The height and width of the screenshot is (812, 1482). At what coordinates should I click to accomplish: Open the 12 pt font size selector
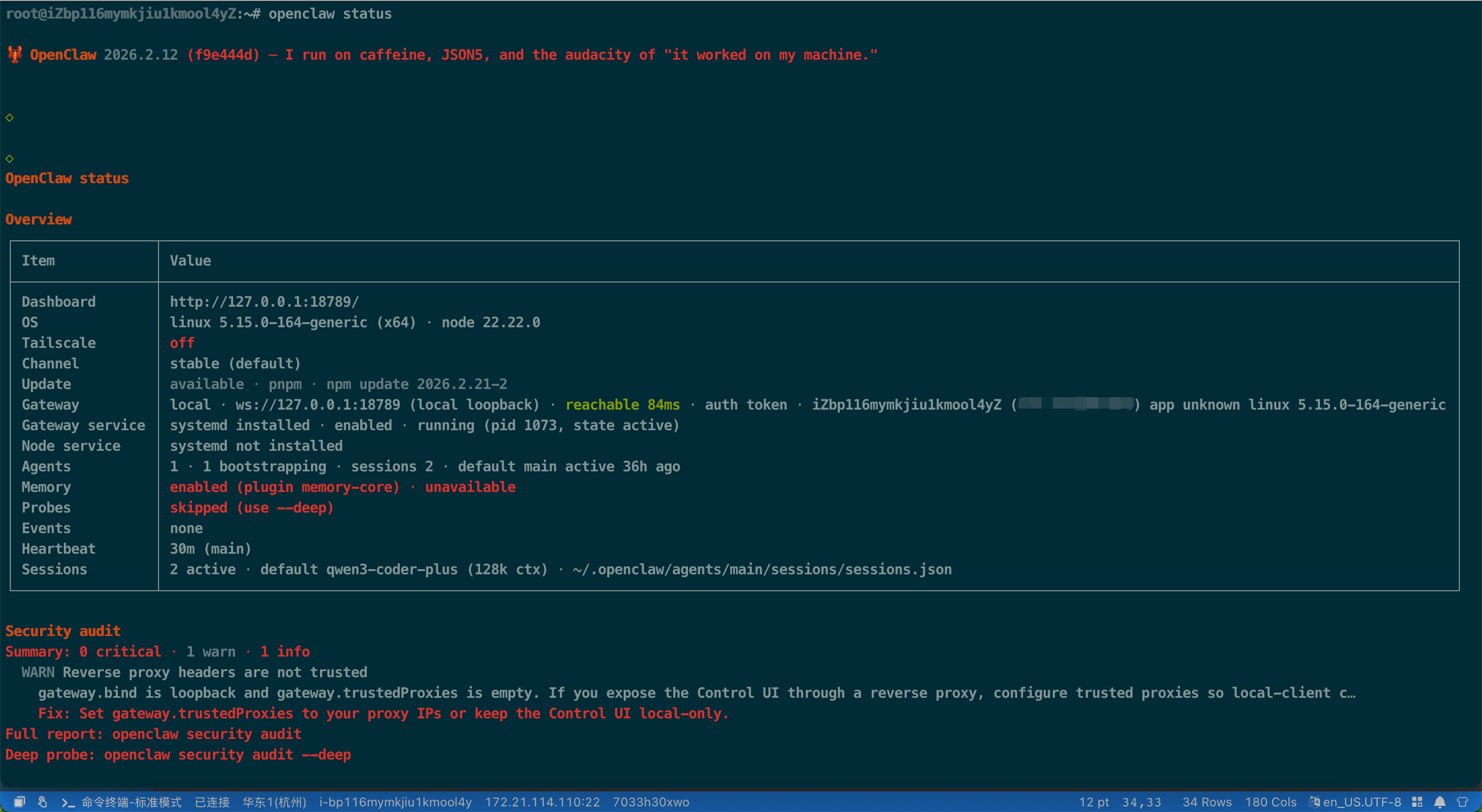(1093, 802)
